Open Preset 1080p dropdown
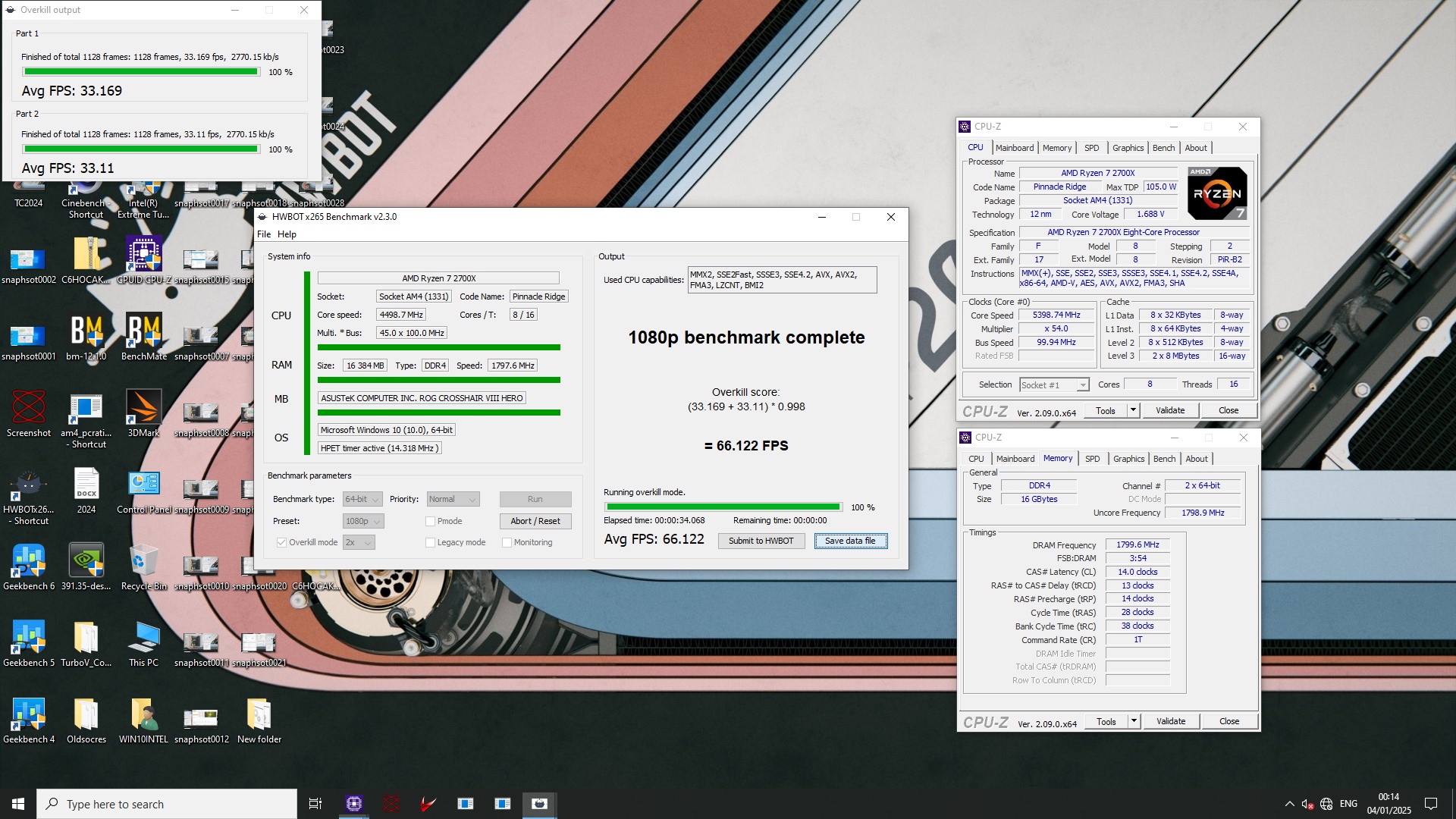This screenshot has height=819, width=1456. click(x=363, y=521)
